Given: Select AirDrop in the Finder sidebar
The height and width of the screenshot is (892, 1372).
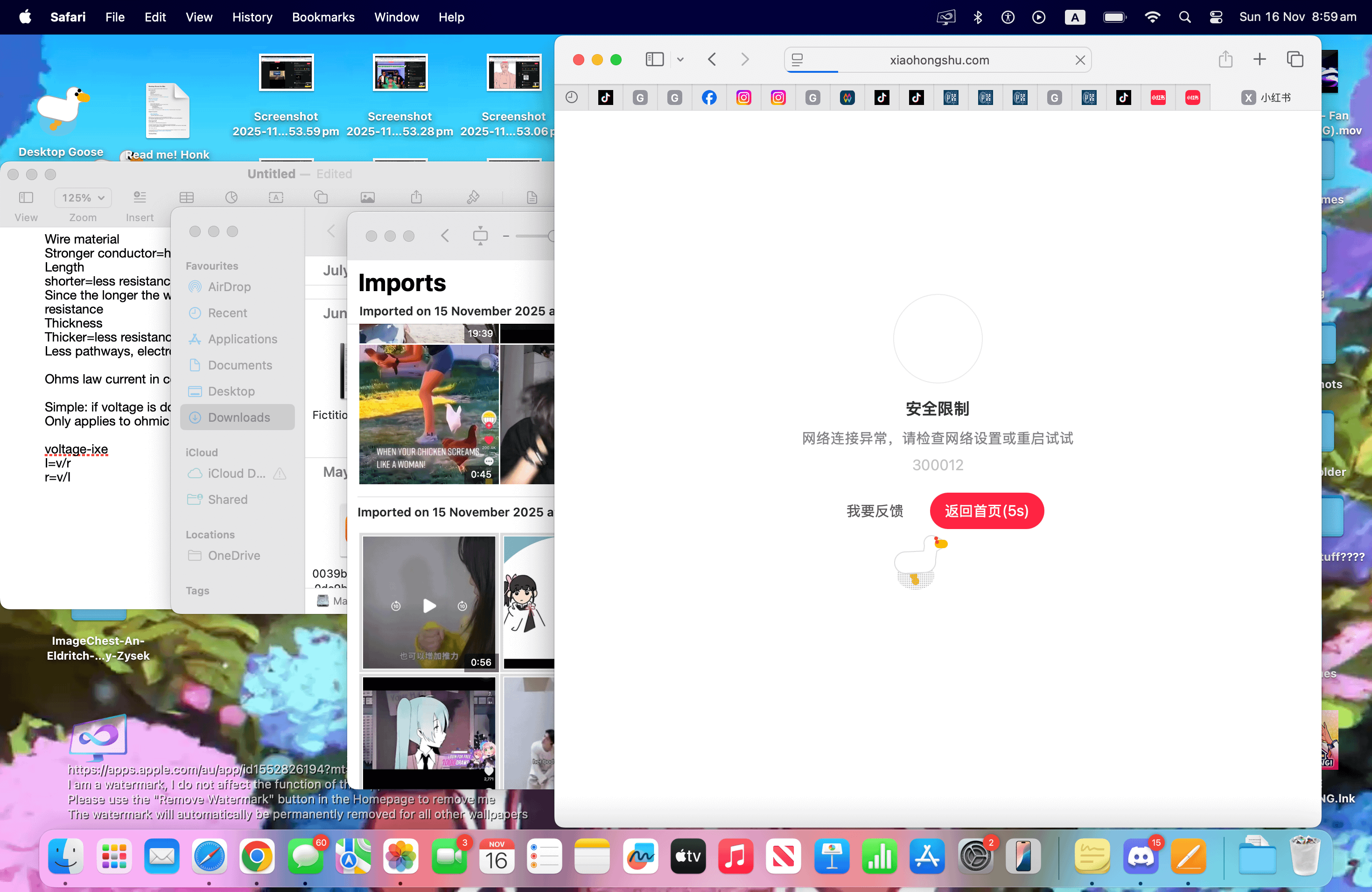Looking at the screenshot, I should tap(237, 286).
